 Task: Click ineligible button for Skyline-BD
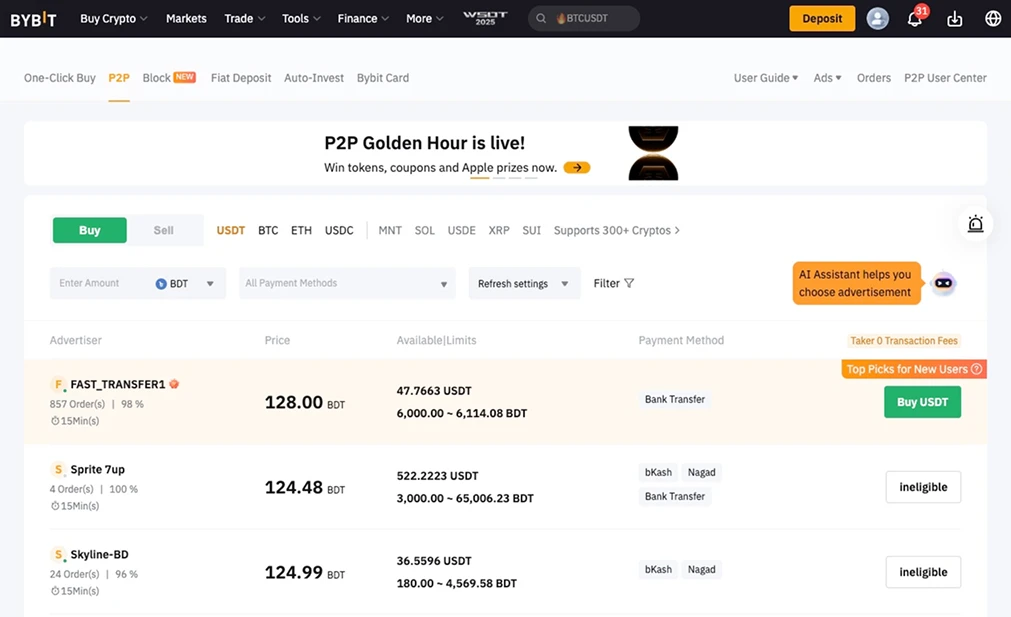coord(923,572)
